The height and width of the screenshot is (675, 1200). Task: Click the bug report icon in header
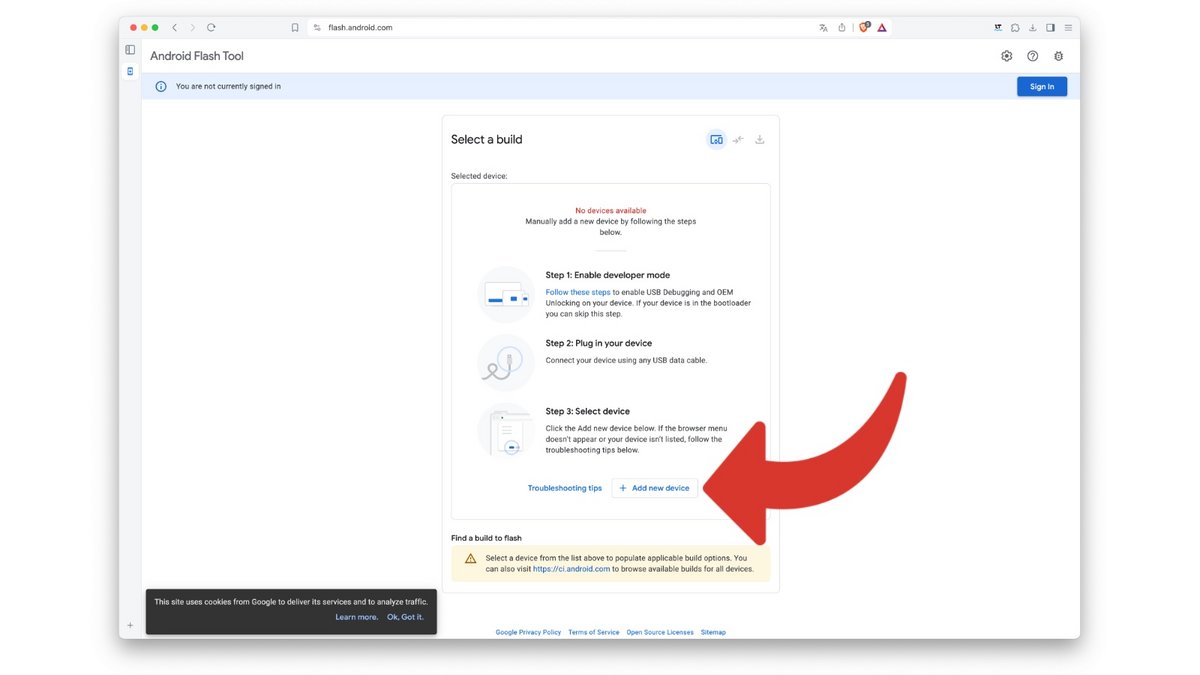1059,56
